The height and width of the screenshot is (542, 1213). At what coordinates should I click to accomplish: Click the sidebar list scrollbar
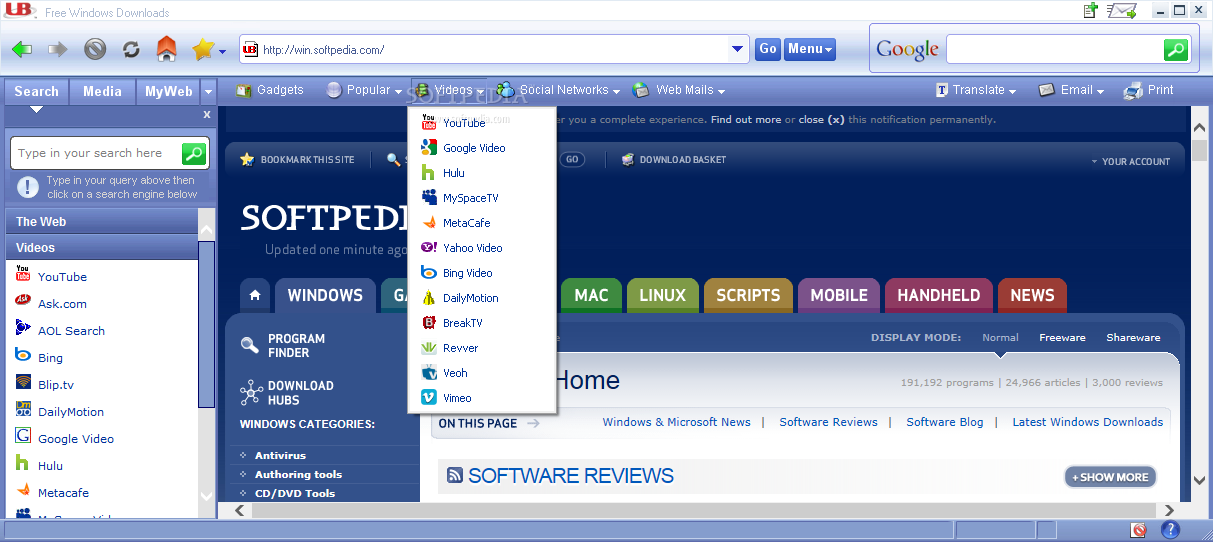pyautogui.click(x=207, y=325)
